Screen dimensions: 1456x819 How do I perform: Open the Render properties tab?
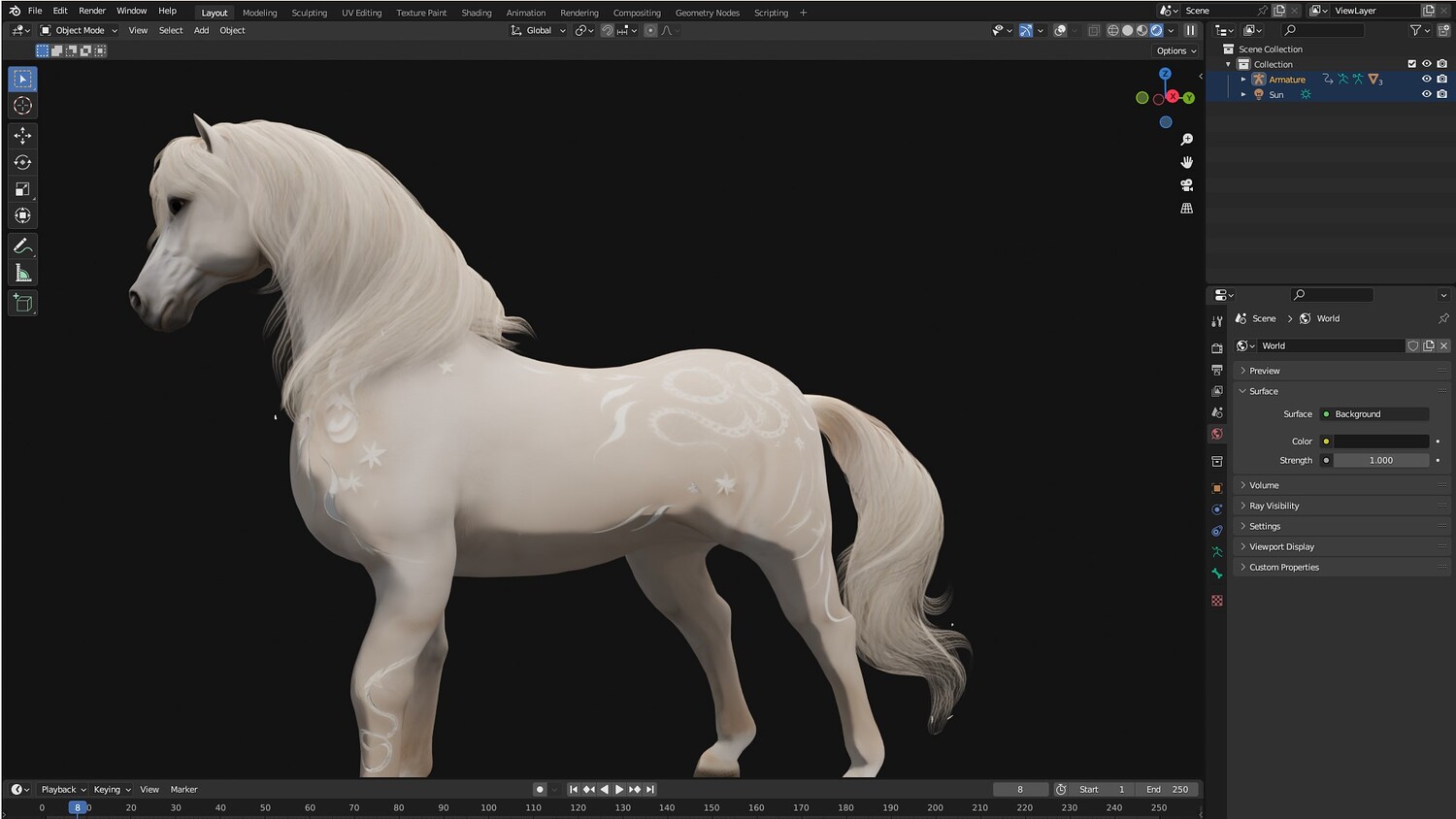pos(1217,348)
